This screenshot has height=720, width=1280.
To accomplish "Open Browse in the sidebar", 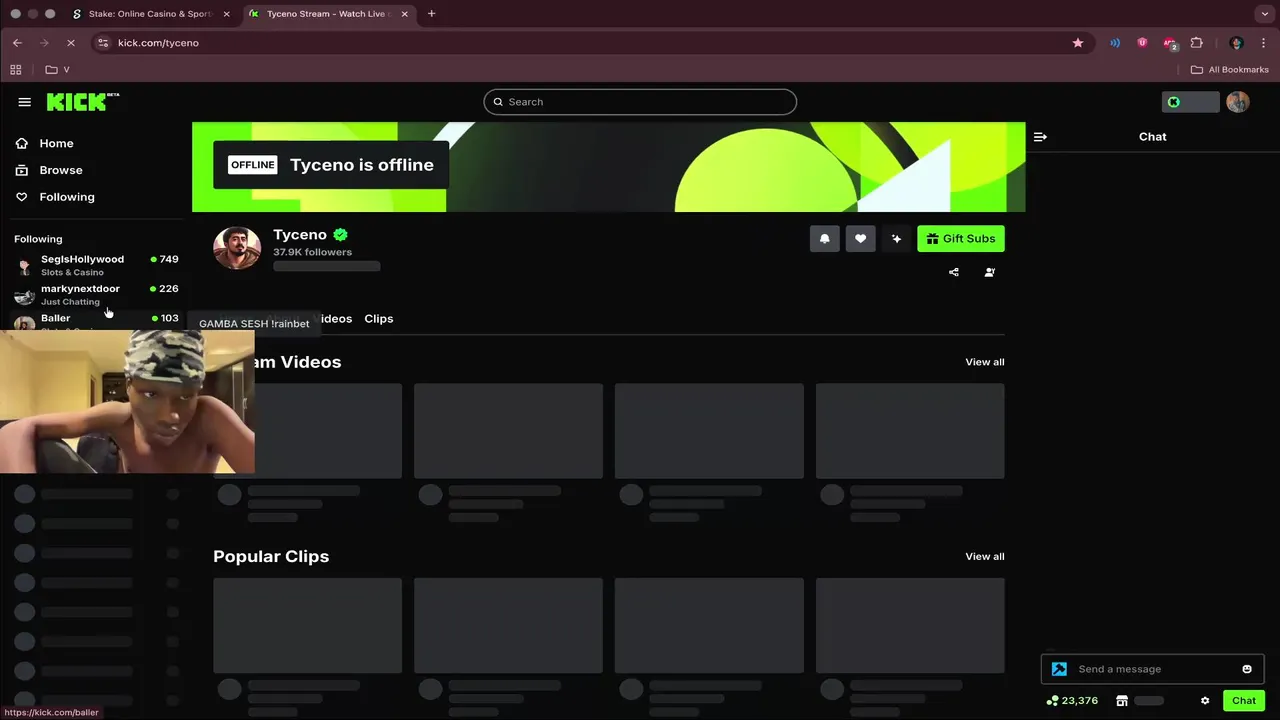I will pyautogui.click(x=60, y=170).
